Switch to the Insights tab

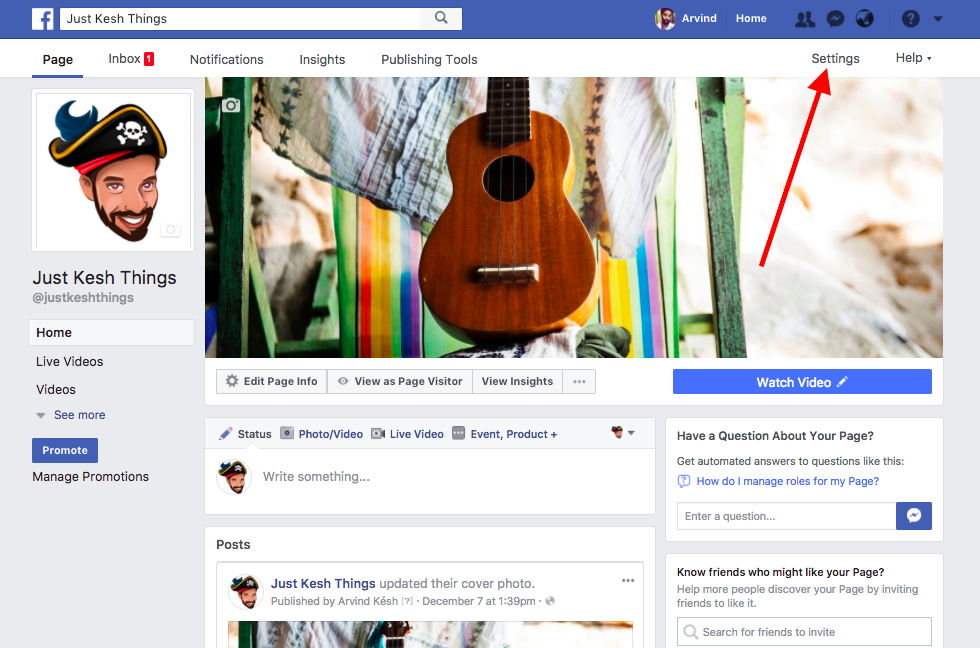point(322,59)
